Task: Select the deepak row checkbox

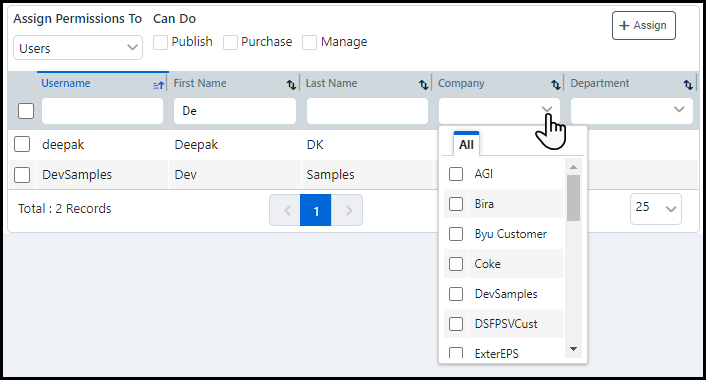Action: 22,145
